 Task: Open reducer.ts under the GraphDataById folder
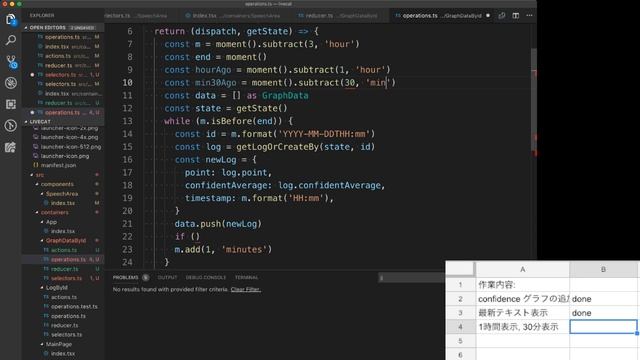tap(64, 269)
